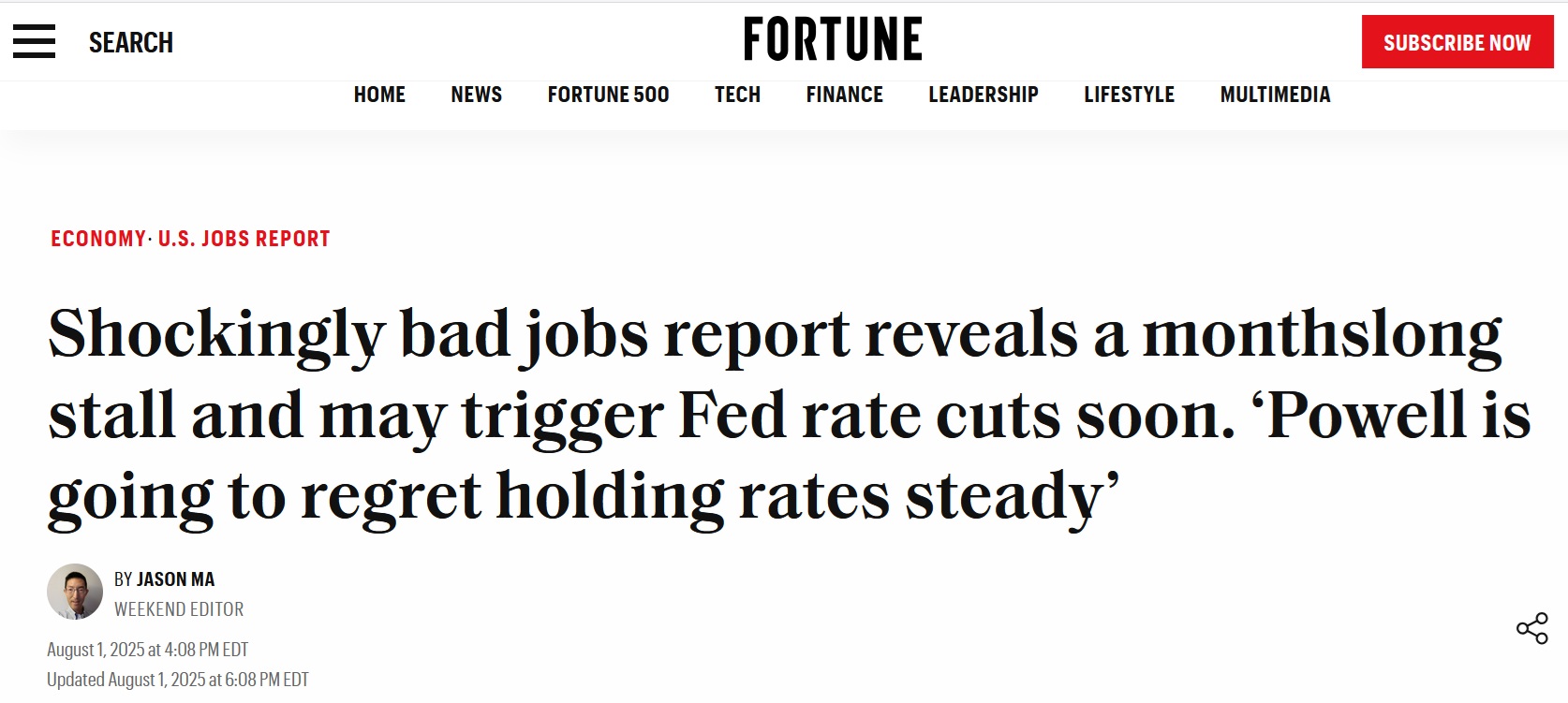The image size is (1568, 703).
Task: Go to the Home menu item
Action: (x=379, y=95)
